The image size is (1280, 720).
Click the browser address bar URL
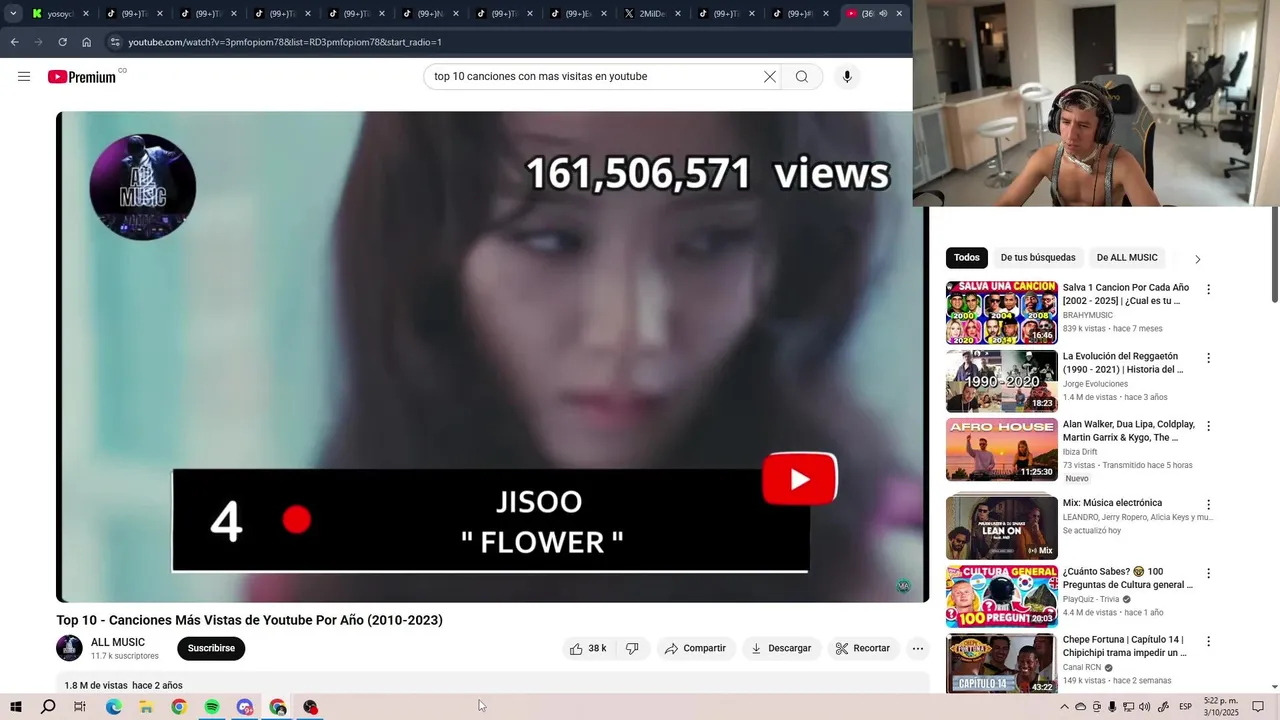click(x=285, y=42)
